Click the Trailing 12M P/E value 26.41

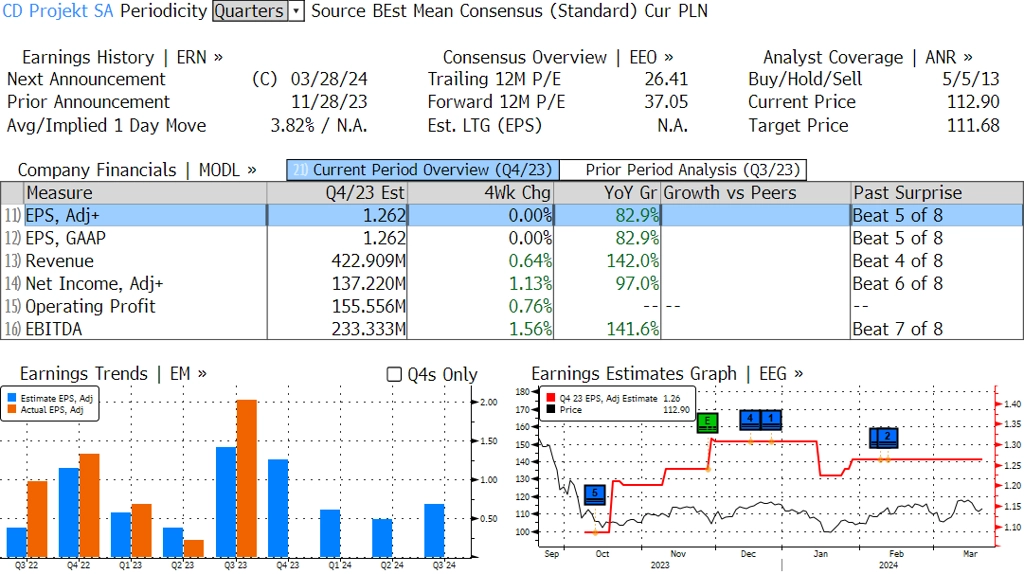click(666, 79)
